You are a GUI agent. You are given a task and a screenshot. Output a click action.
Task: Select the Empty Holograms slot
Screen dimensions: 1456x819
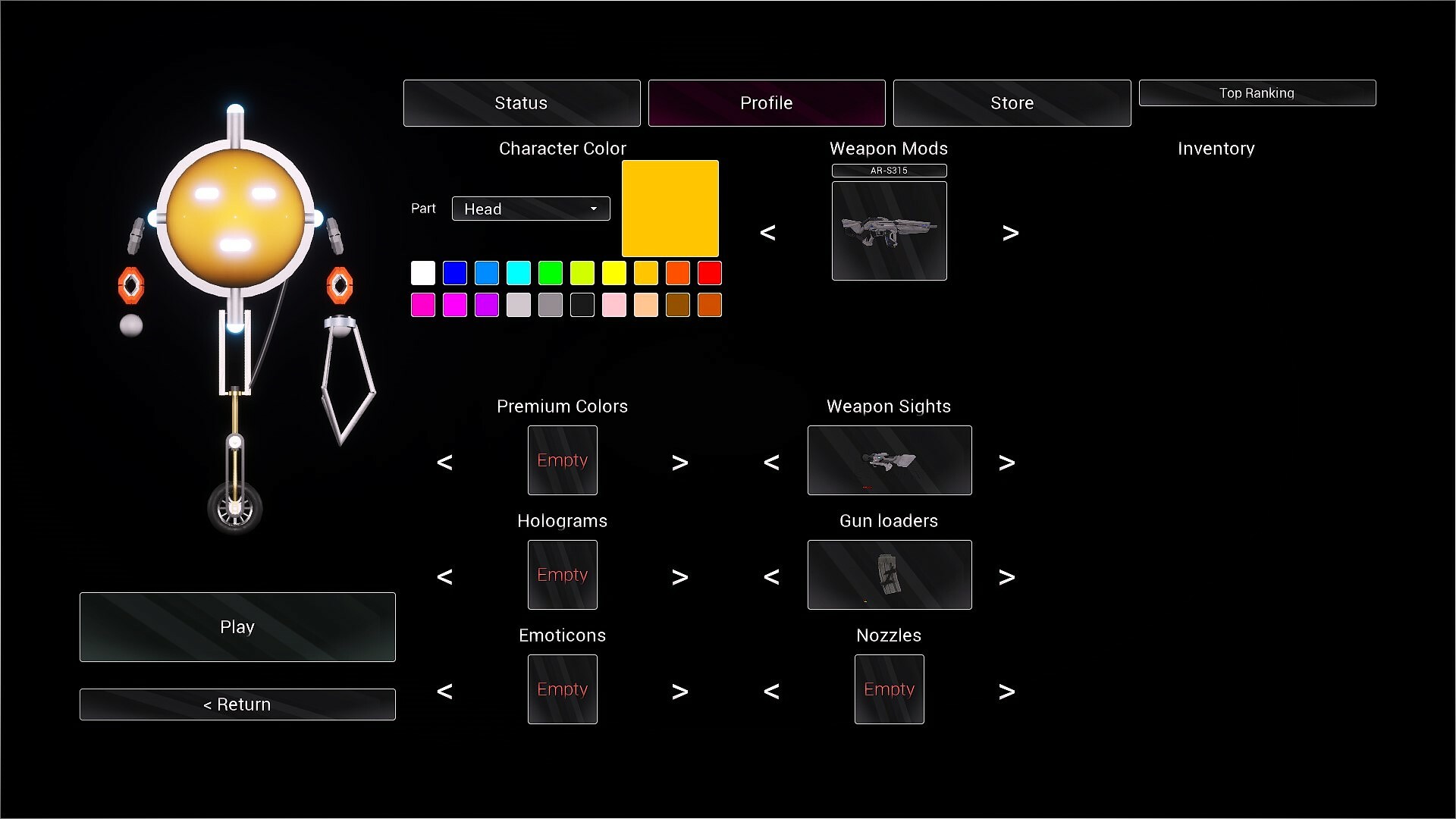[x=562, y=575]
